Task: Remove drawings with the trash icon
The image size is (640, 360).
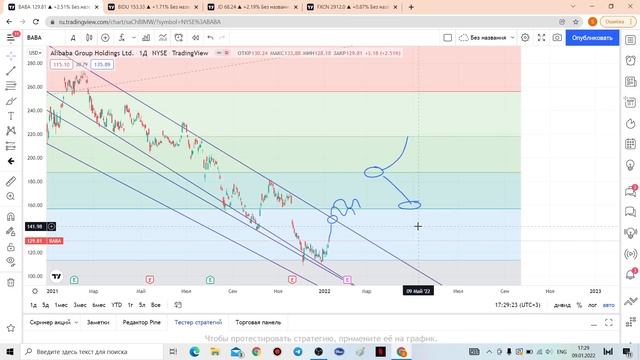Action: [x=11, y=282]
